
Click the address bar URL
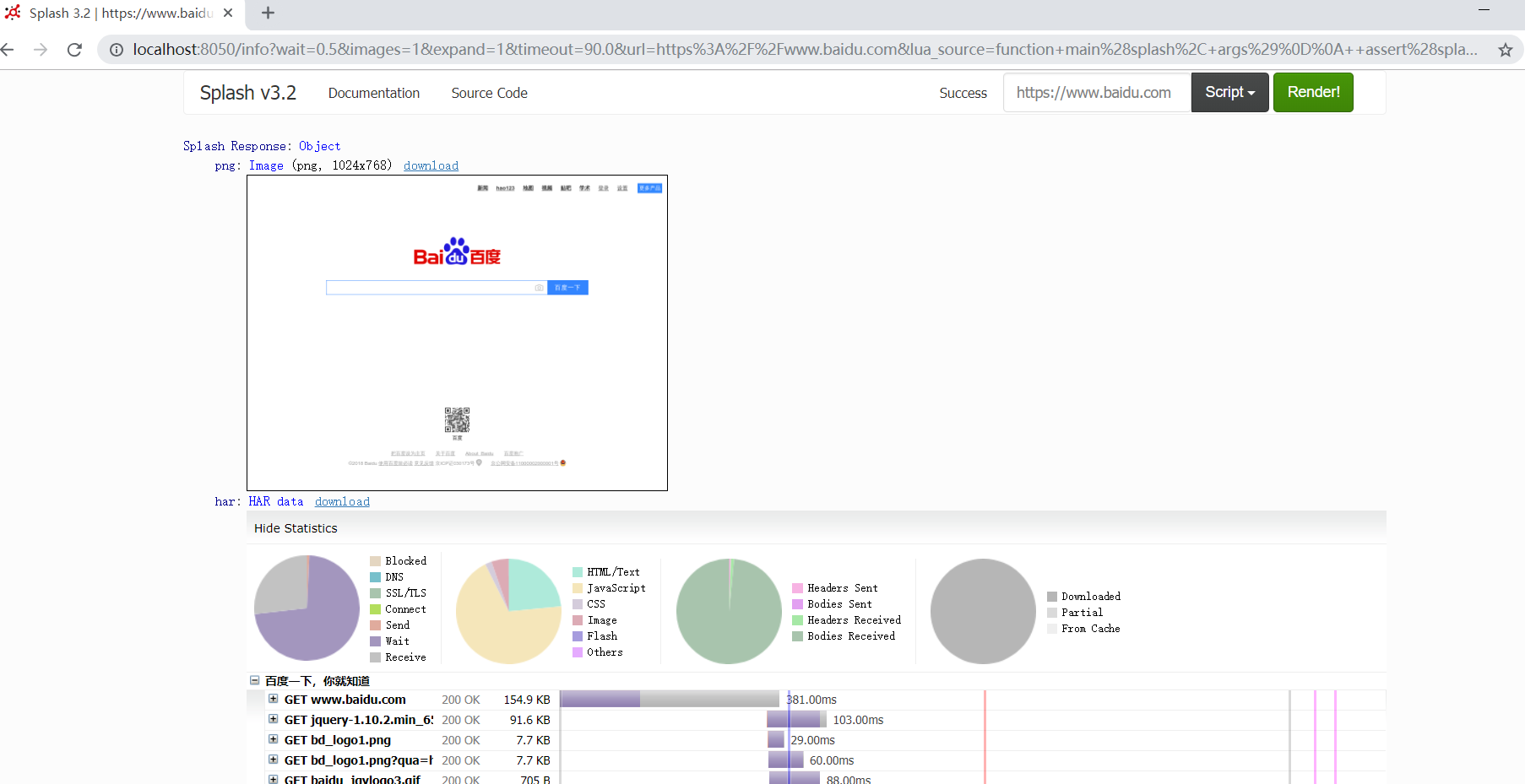click(x=805, y=50)
